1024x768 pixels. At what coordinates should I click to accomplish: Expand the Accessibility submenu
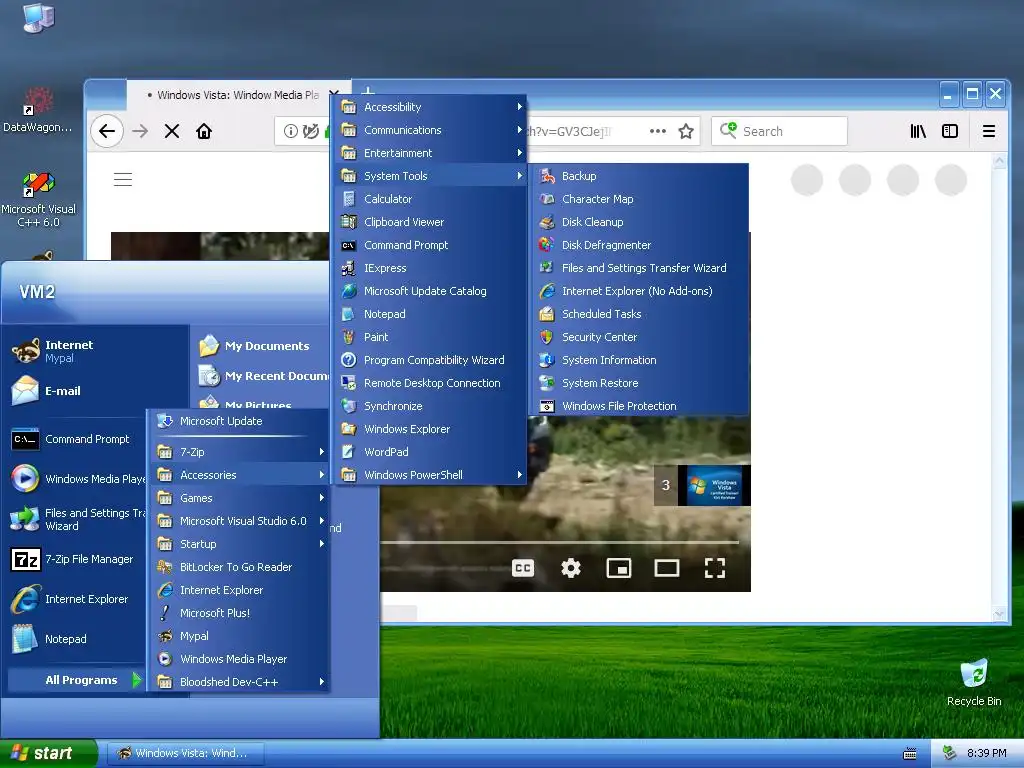click(x=430, y=106)
